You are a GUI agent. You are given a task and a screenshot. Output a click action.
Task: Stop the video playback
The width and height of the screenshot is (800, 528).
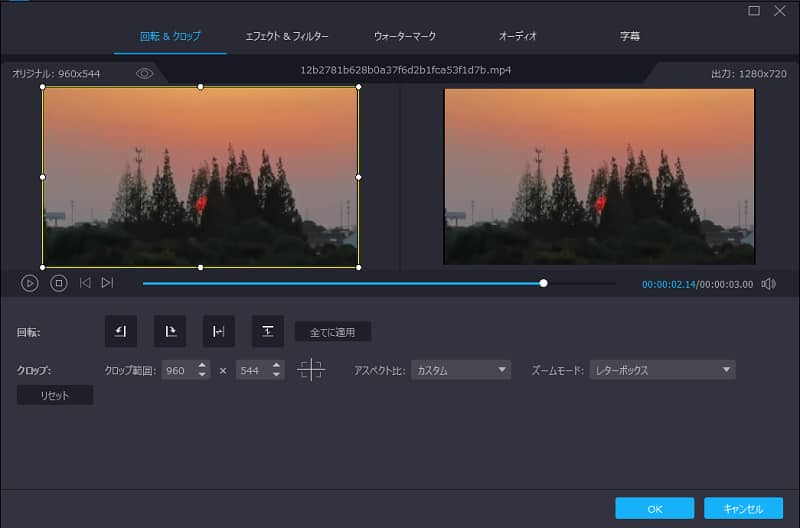tap(59, 283)
